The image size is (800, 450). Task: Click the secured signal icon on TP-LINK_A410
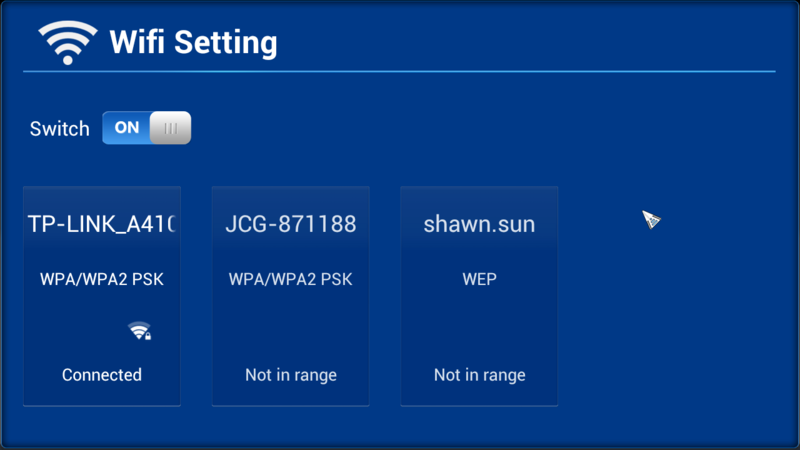click(140, 331)
